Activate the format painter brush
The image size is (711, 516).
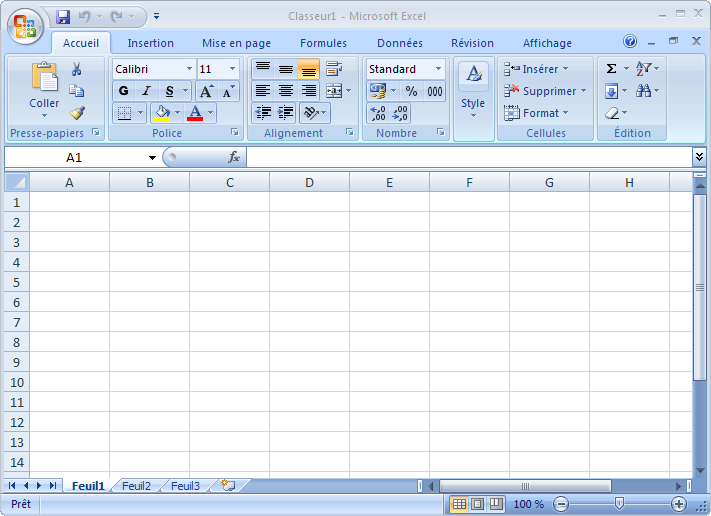77,112
